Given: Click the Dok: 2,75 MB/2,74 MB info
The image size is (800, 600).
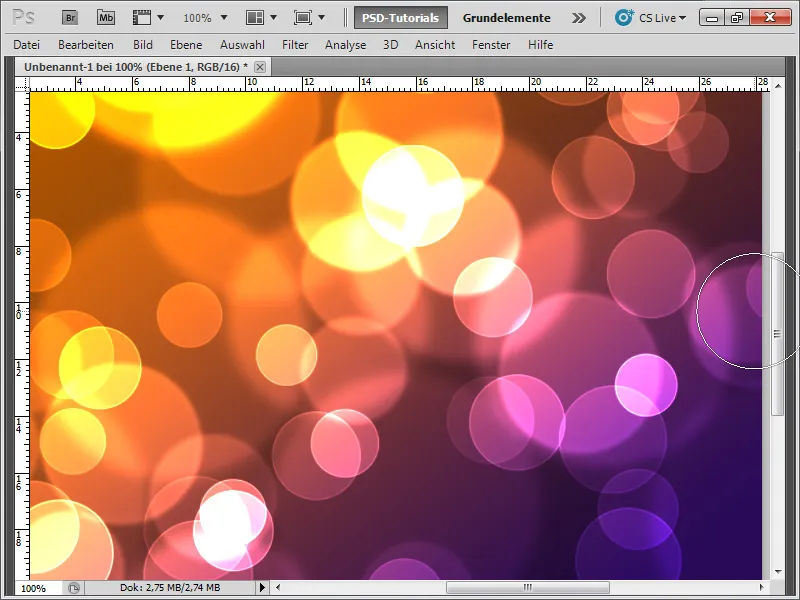Looking at the screenshot, I should coord(170,588).
